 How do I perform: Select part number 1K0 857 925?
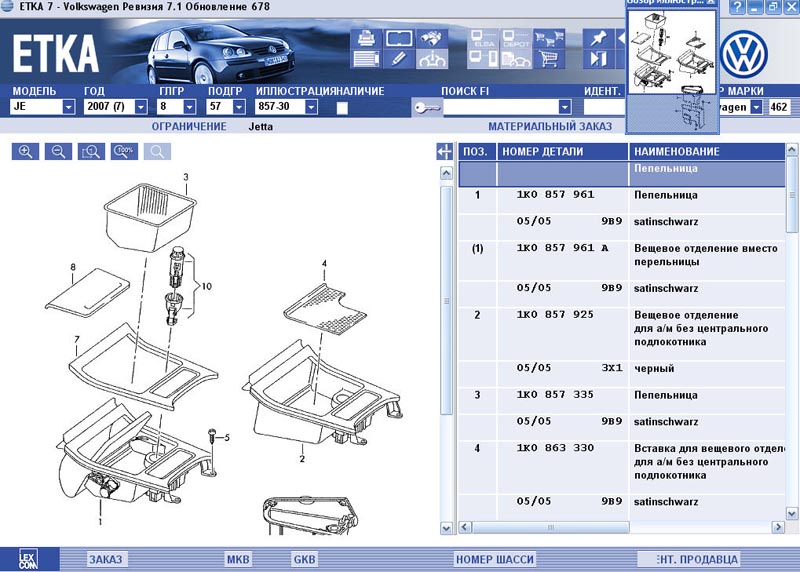555,314
